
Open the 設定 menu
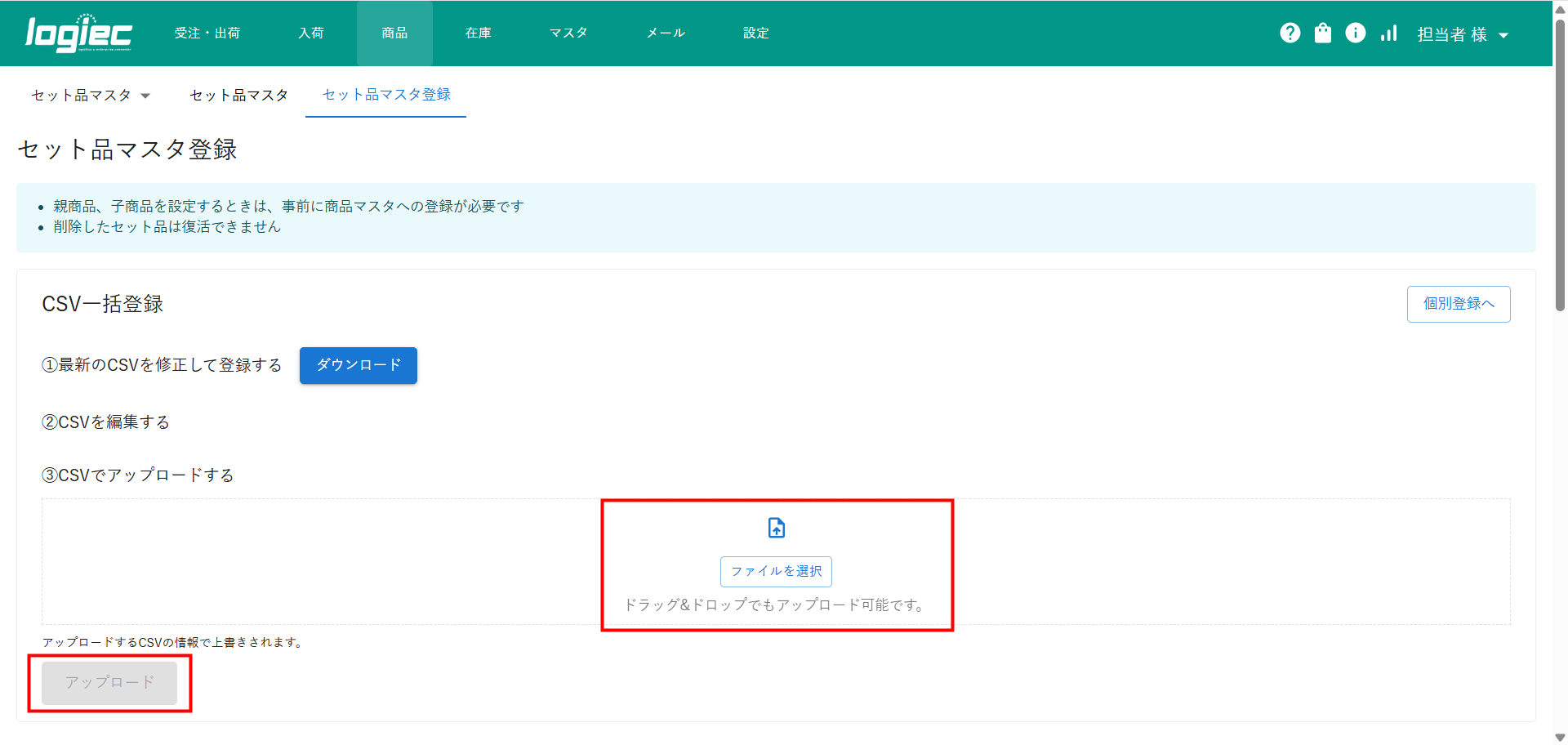click(756, 33)
